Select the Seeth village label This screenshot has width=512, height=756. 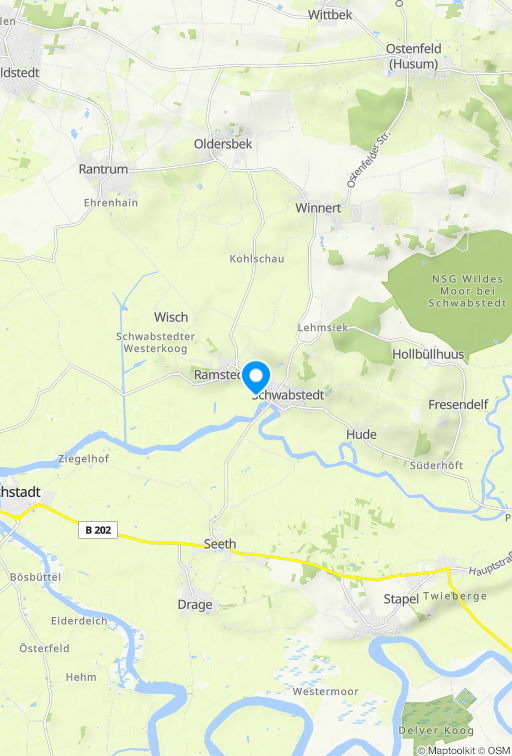[x=220, y=544]
